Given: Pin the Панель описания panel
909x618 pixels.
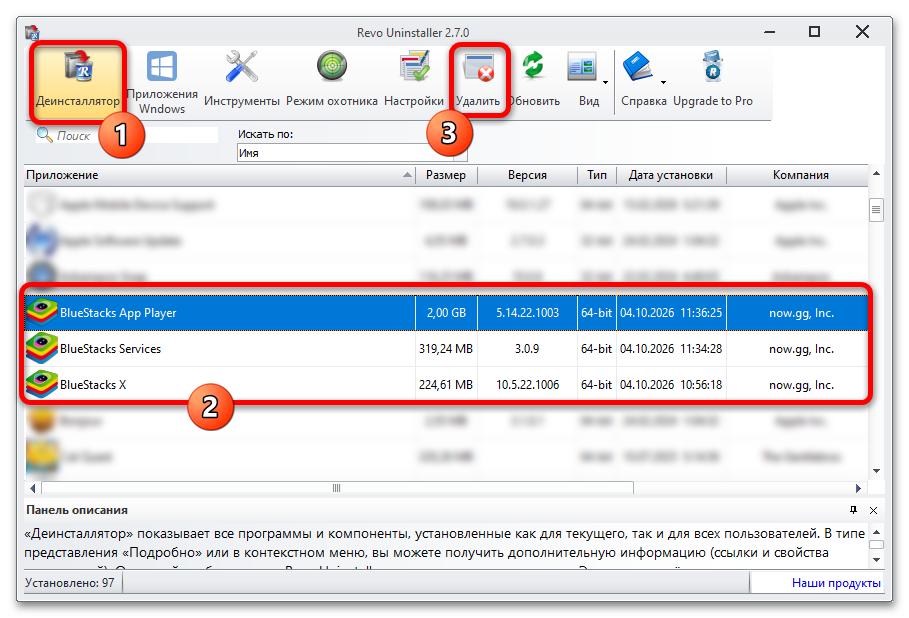Looking at the screenshot, I should pyautogui.click(x=853, y=510).
